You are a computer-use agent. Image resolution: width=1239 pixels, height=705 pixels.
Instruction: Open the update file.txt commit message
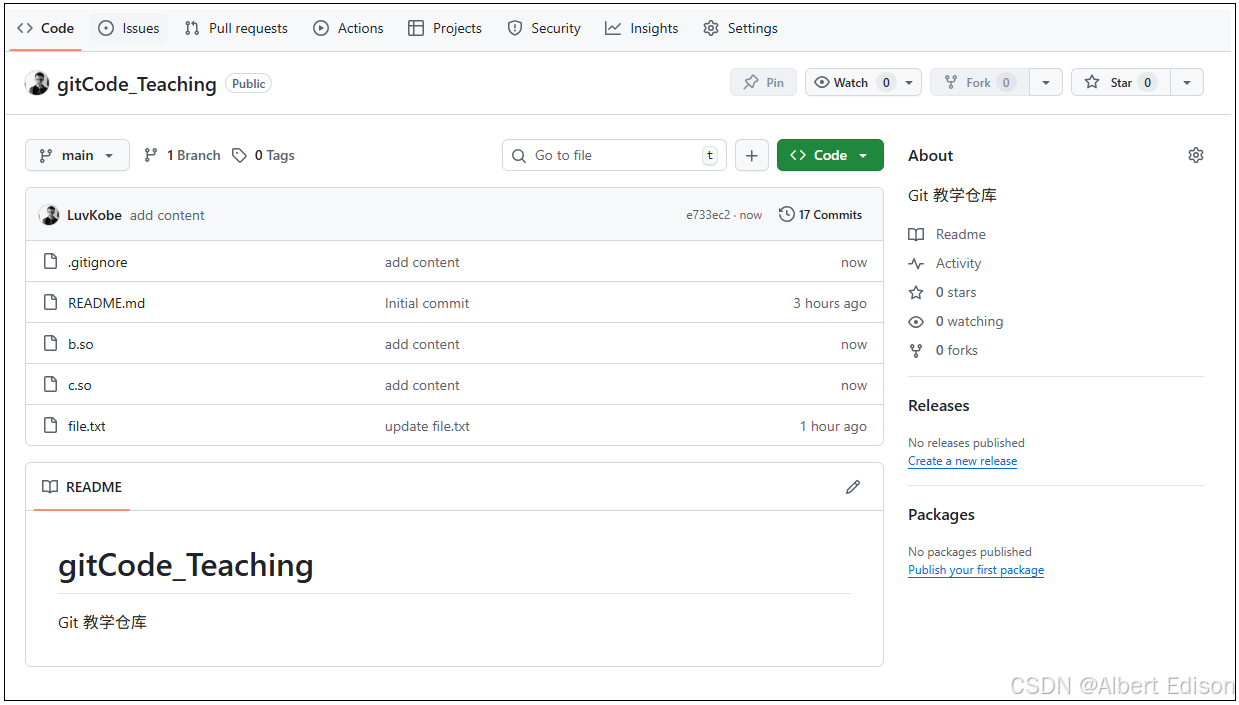click(x=427, y=426)
